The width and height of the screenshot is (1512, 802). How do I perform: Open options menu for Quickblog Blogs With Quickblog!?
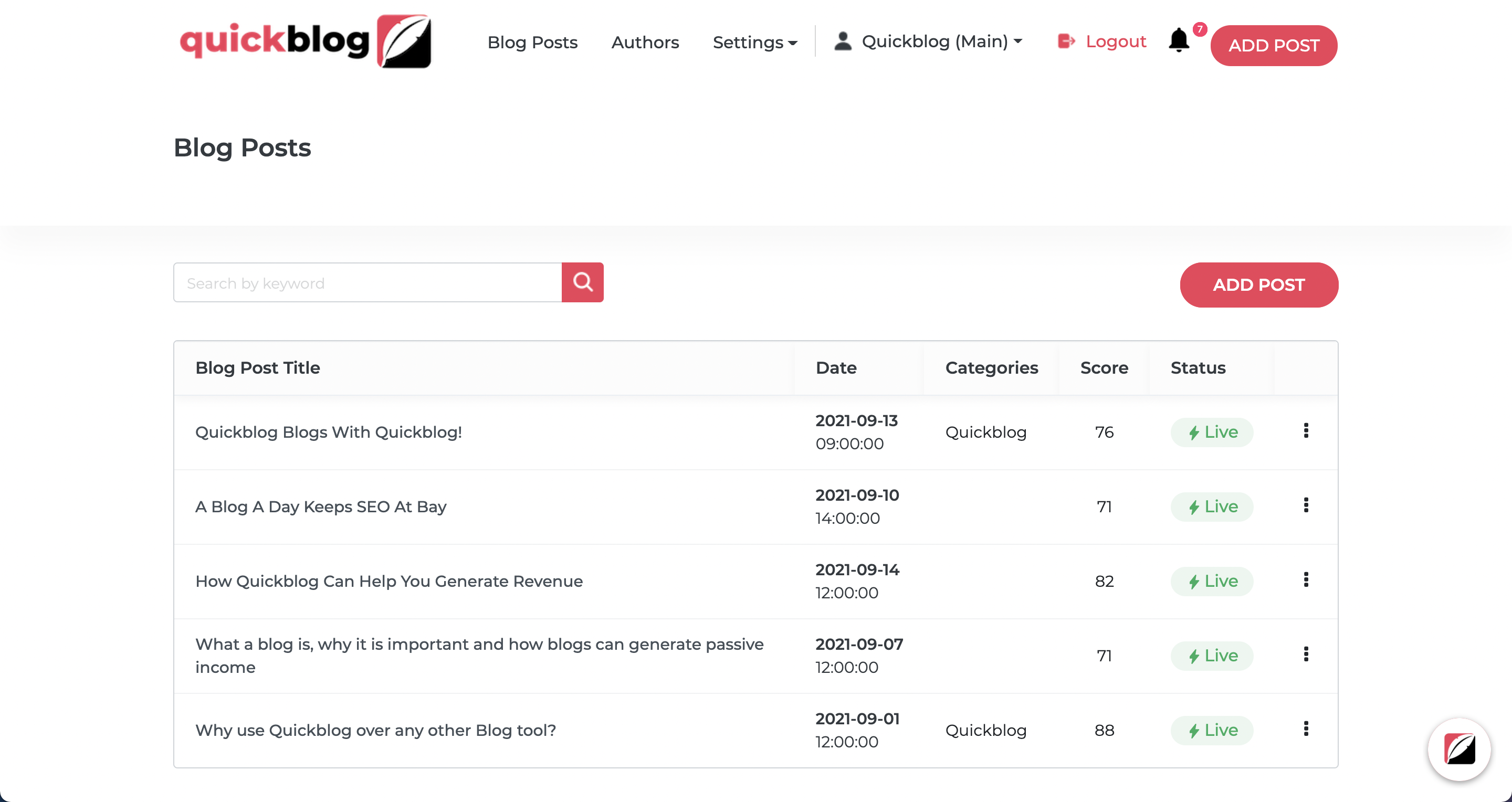(1306, 430)
